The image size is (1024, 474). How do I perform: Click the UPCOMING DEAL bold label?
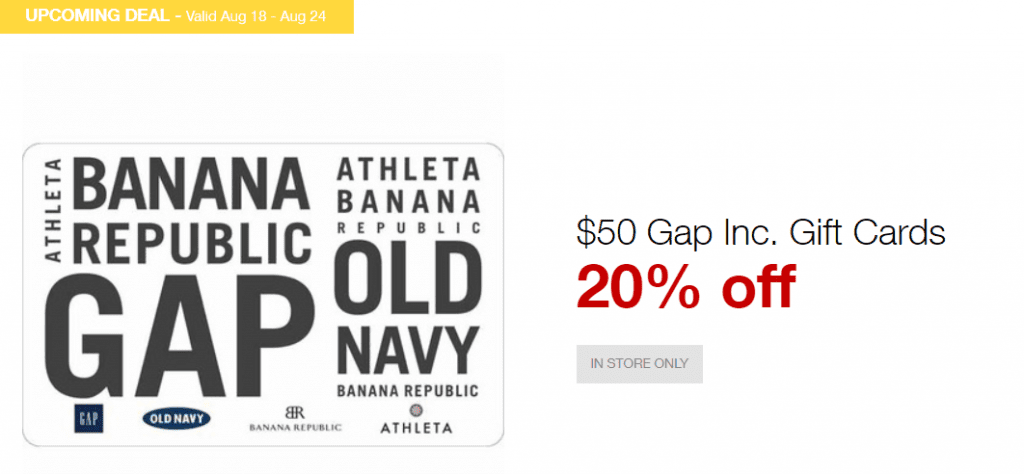pos(99,16)
